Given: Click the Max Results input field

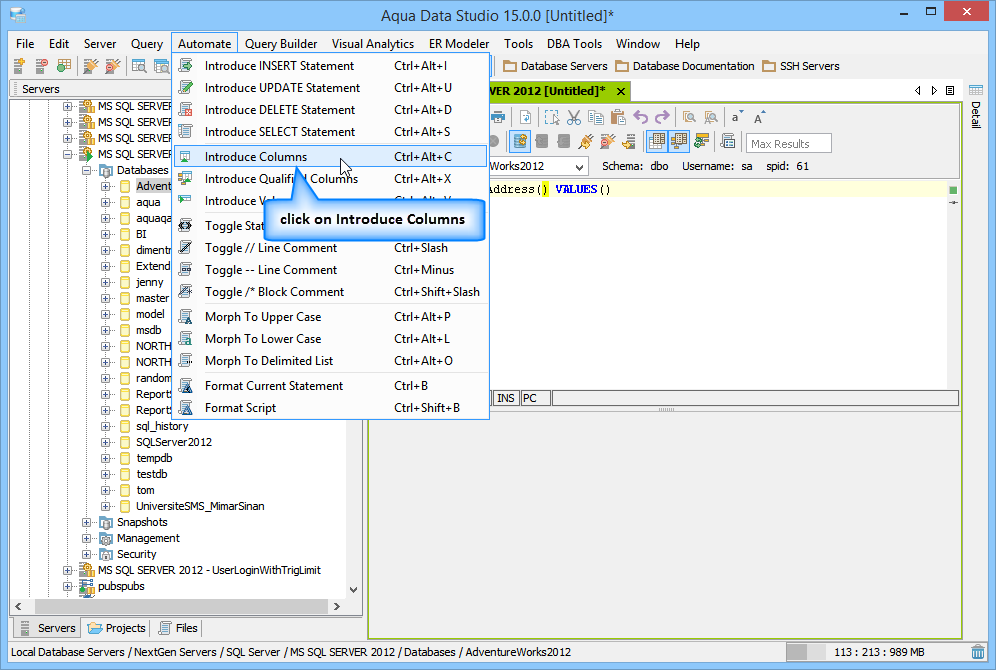Looking at the screenshot, I should point(788,144).
